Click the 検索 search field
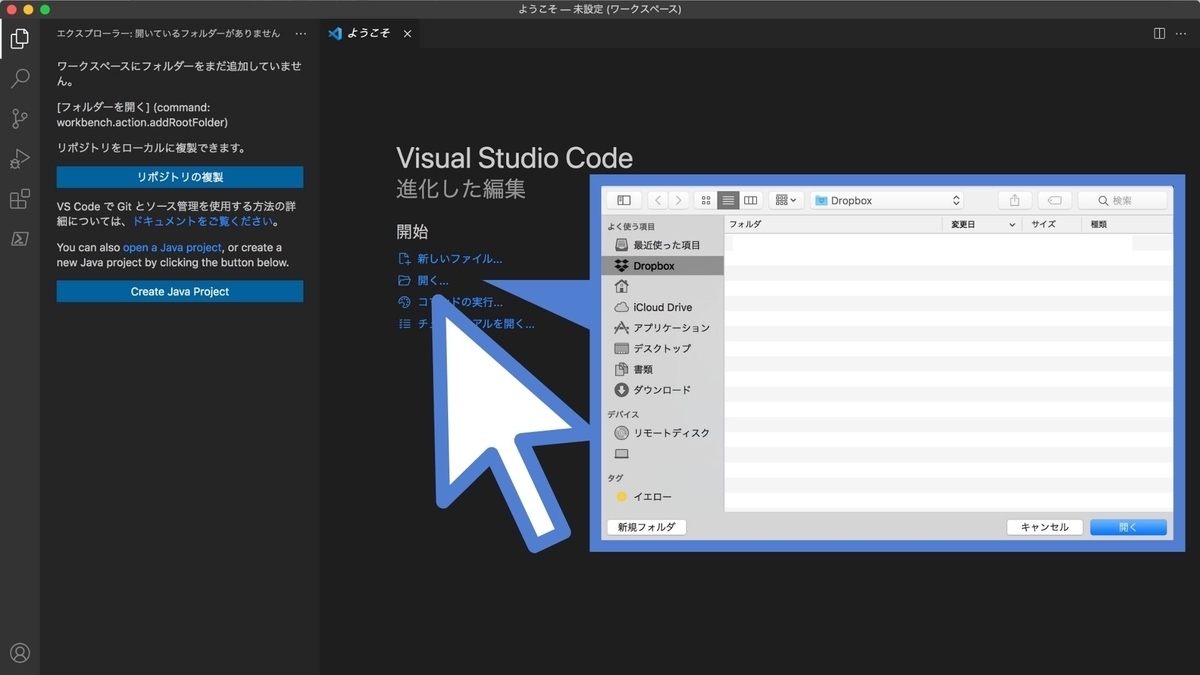This screenshot has width=1200, height=675. [x=1122, y=200]
